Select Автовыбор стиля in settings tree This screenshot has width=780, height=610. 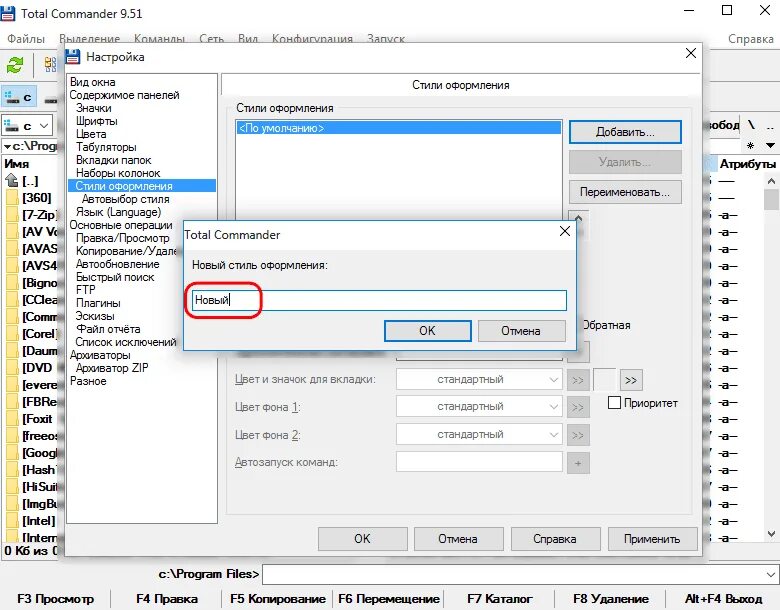click(x=125, y=199)
